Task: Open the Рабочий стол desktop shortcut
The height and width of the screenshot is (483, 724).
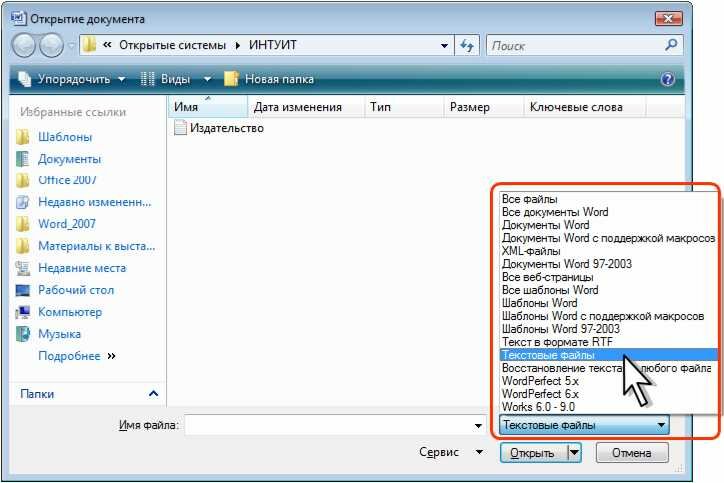Action: [x=75, y=290]
